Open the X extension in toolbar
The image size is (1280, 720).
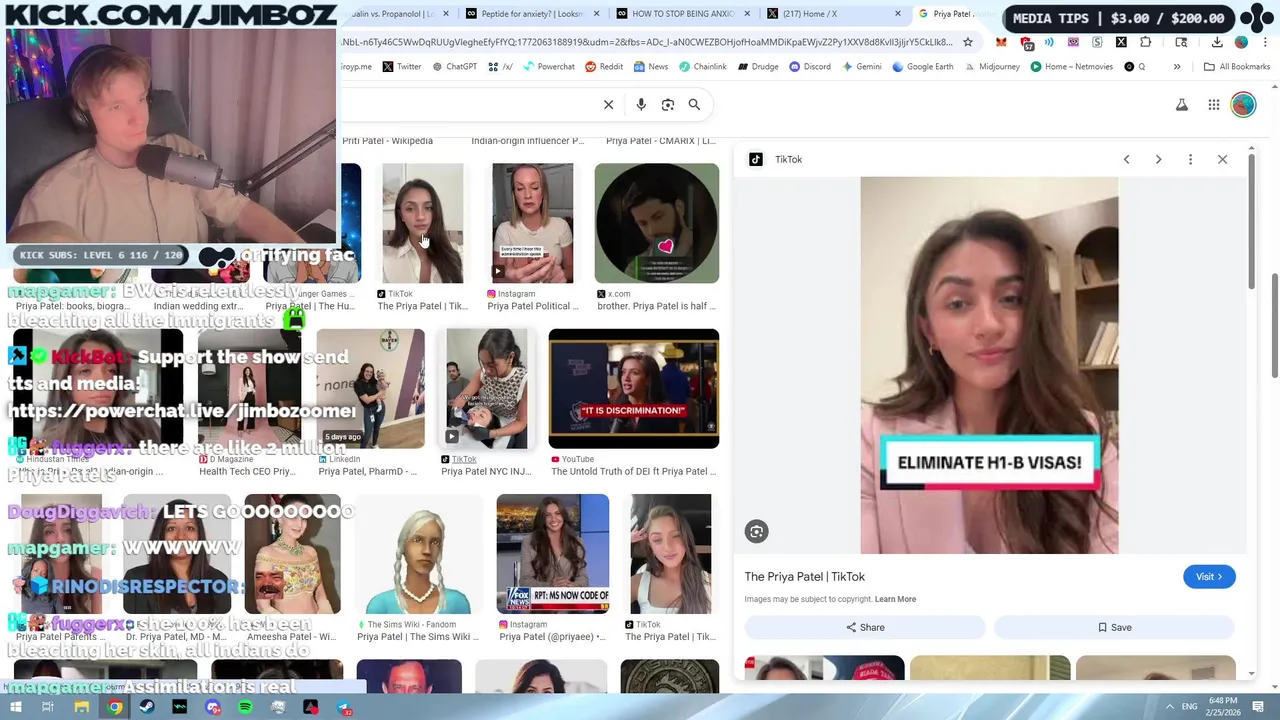click(x=1121, y=42)
